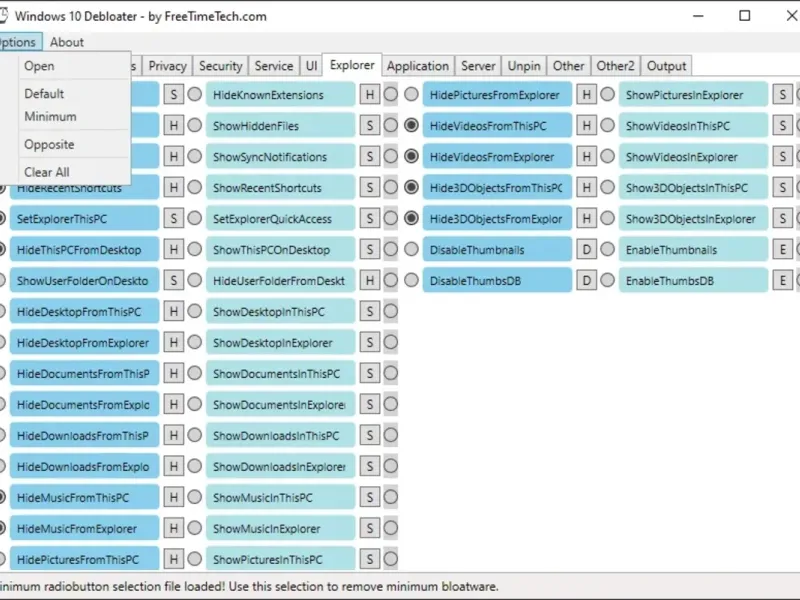Click the Show3DObjectsInThisPC button
The image size is (800, 600).
[x=693, y=188]
